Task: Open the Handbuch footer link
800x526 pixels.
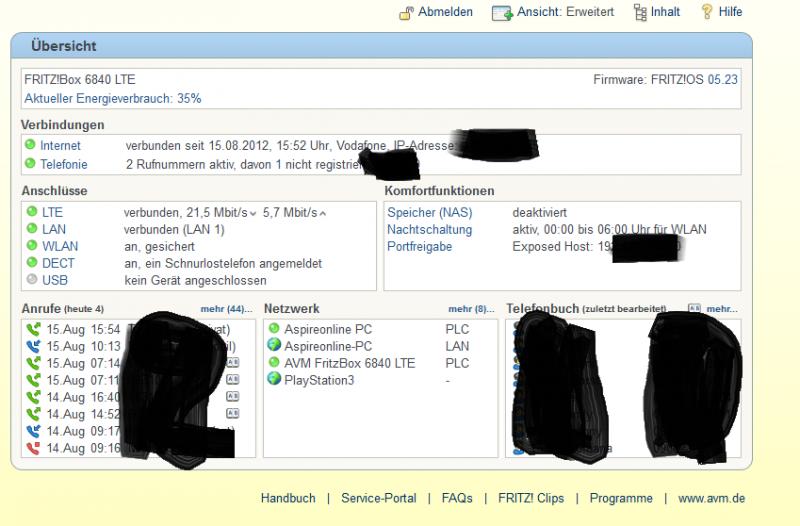Action: [x=288, y=498]
